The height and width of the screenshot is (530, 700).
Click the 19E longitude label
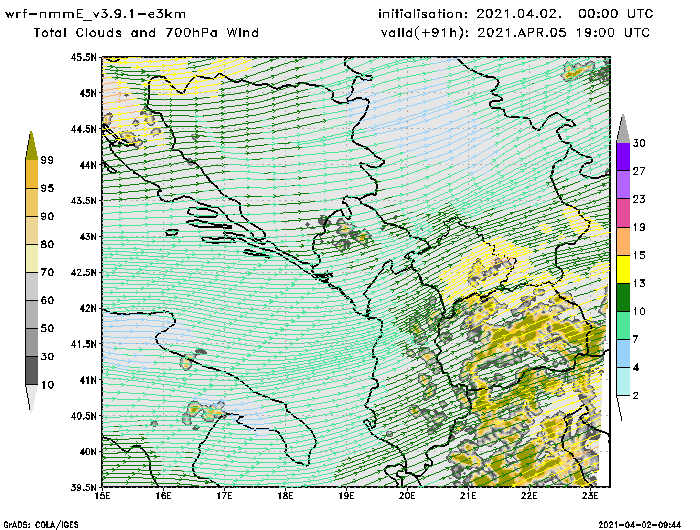pos(346,496)
